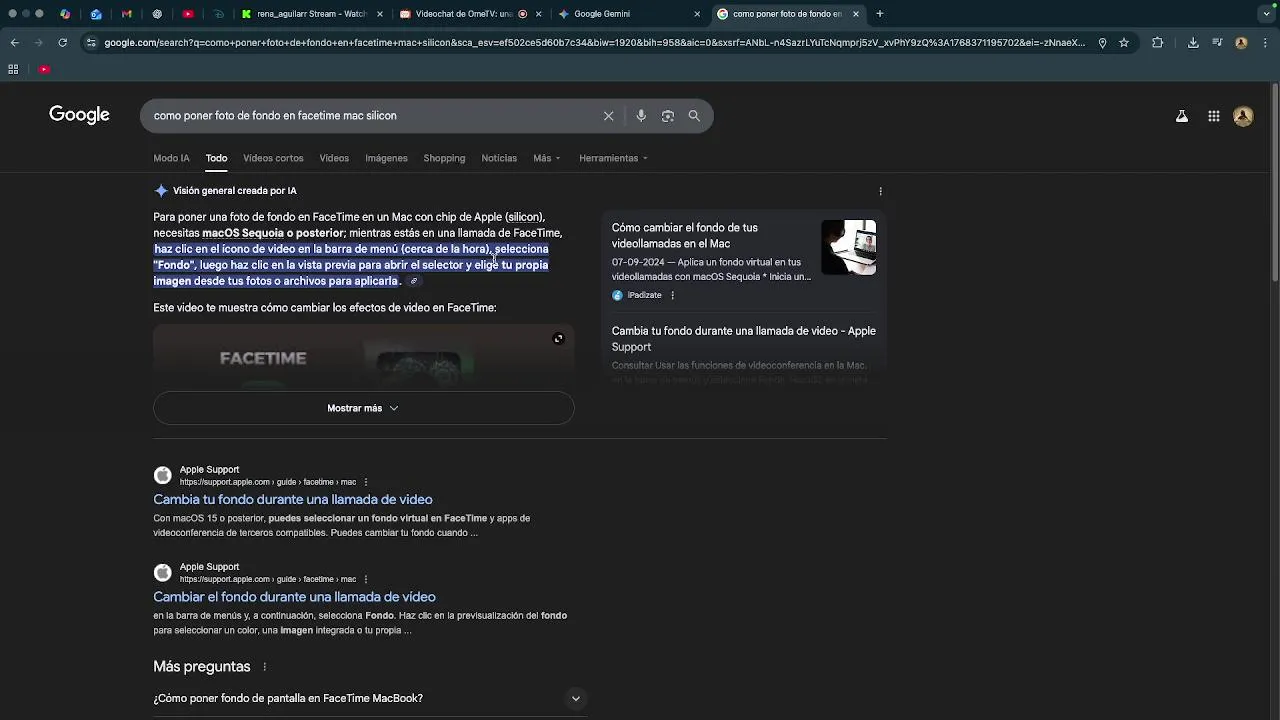This screenshot has width=1280, height=720.
Task: Open the Google apps grid
Action: (x=1214, y=116)
